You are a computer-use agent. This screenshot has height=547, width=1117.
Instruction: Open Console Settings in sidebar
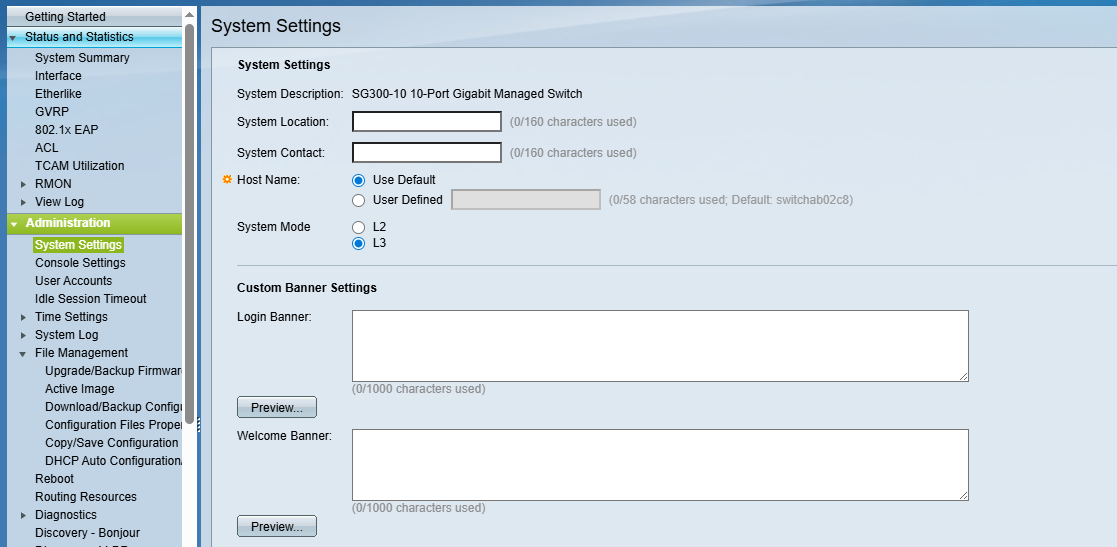pyautogui.click(x=80, y=263)
